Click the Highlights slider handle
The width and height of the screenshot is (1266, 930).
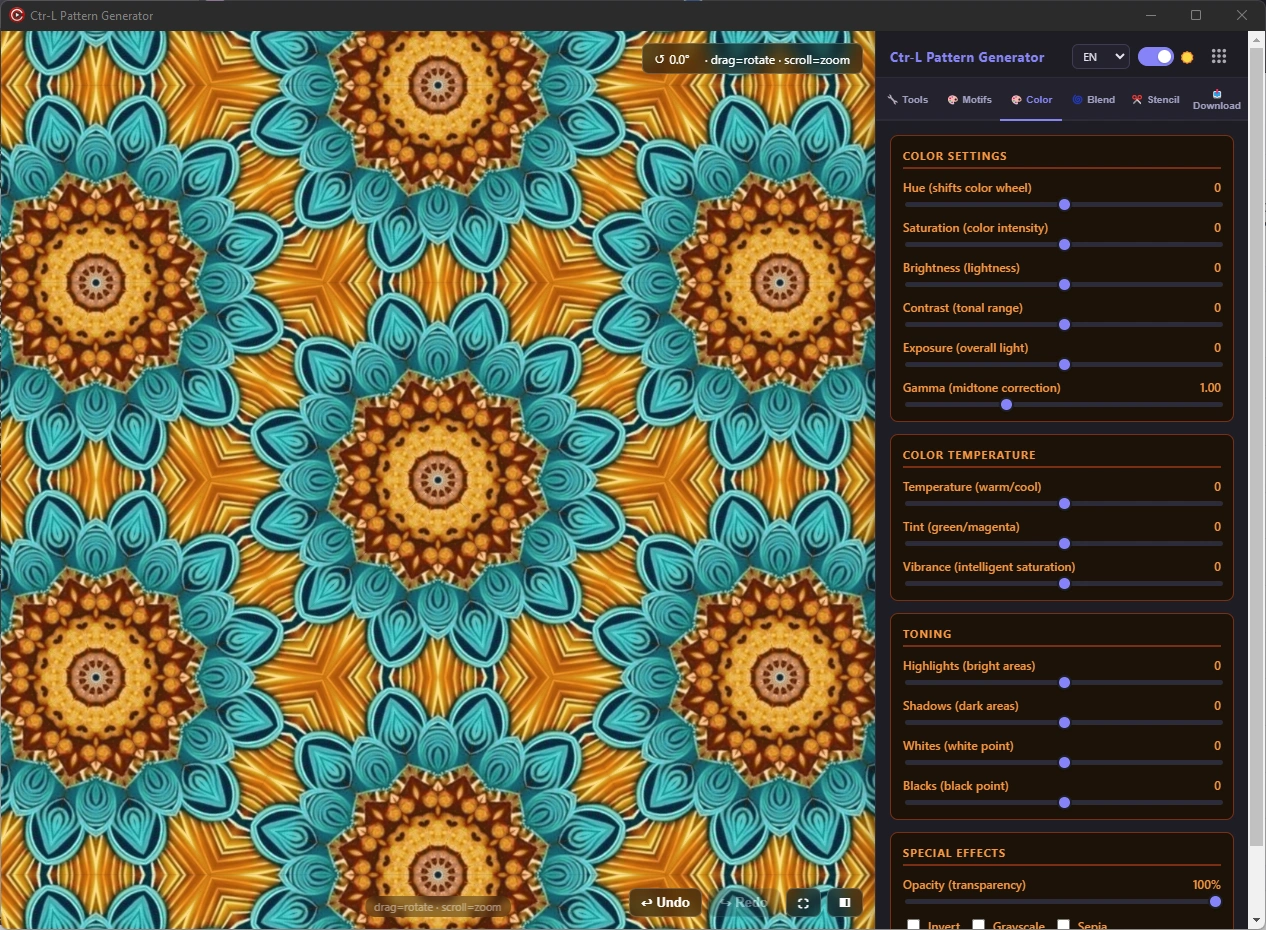1064,682
